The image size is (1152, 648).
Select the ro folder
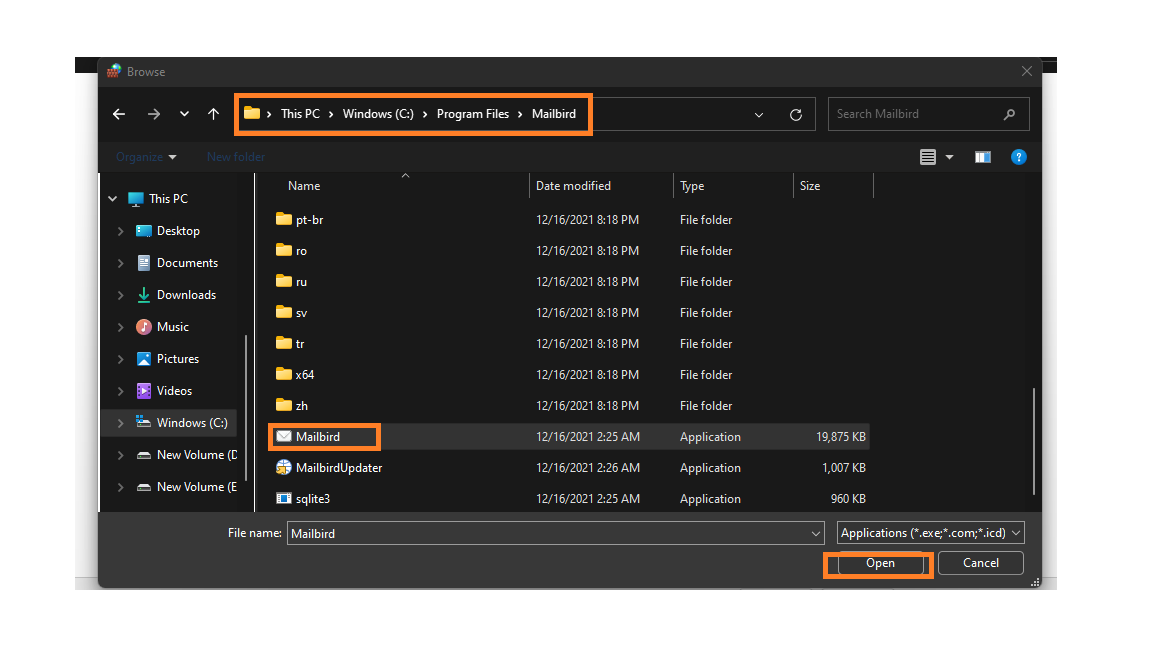(x=301, y=251)
